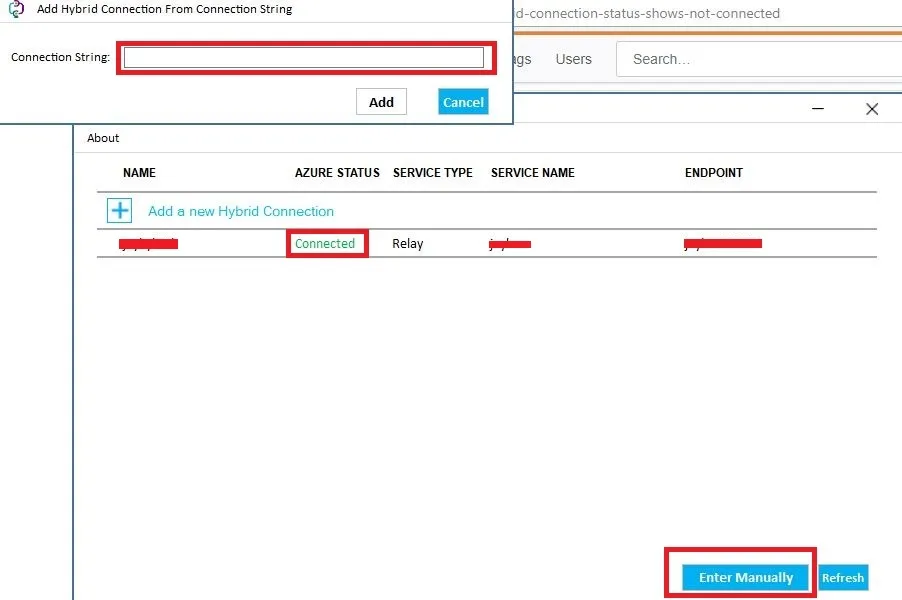Click the SERVICE NAME column header
Viewport: 902px width, 600px height.
[533, 173]
